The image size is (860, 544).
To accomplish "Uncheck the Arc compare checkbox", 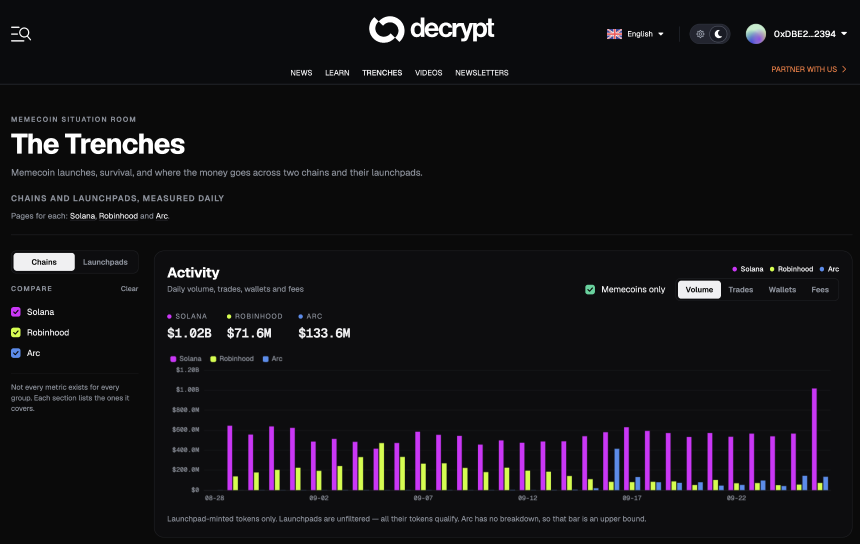I will (16, 353).
